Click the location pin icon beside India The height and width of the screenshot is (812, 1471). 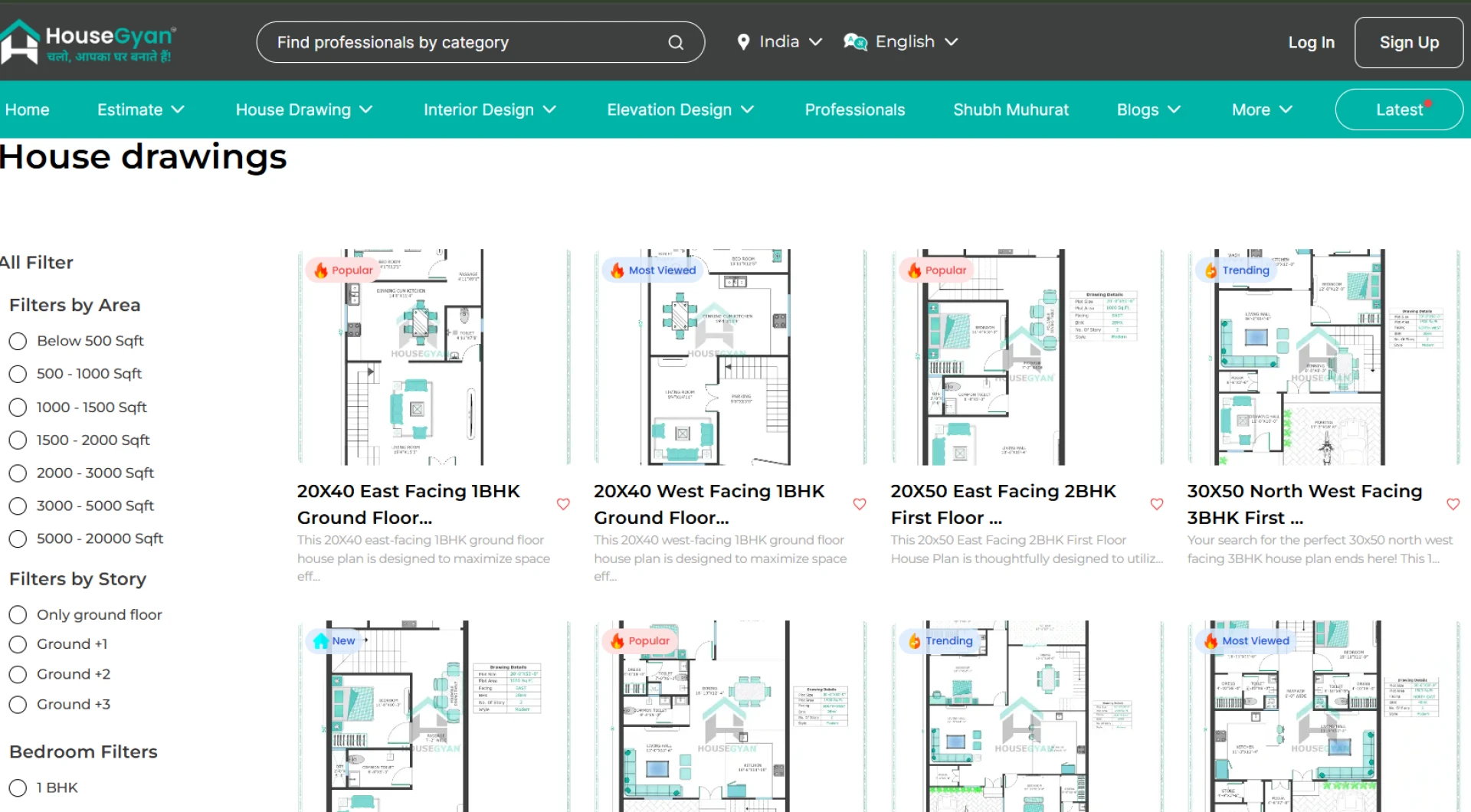coord(742,42)
